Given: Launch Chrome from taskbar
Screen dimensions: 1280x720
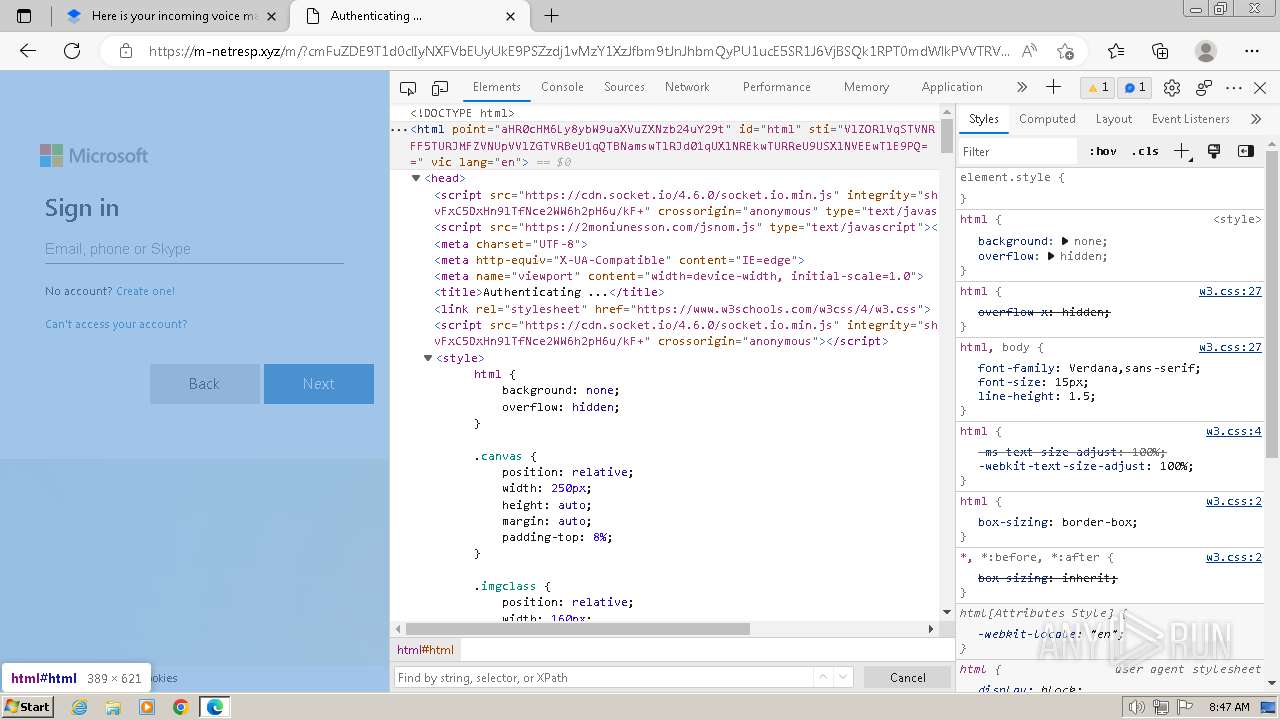Looking at the screenshot, I should (180, 707).
